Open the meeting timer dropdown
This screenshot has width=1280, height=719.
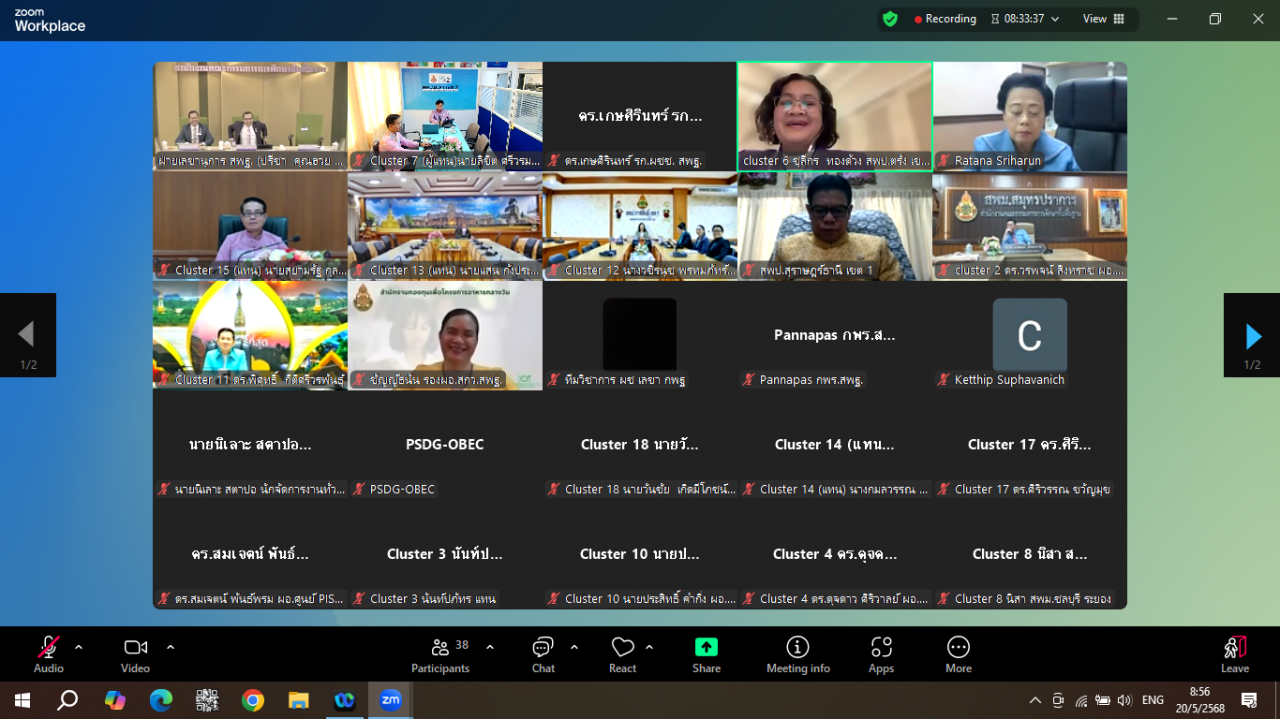[x=1025, y=19]
